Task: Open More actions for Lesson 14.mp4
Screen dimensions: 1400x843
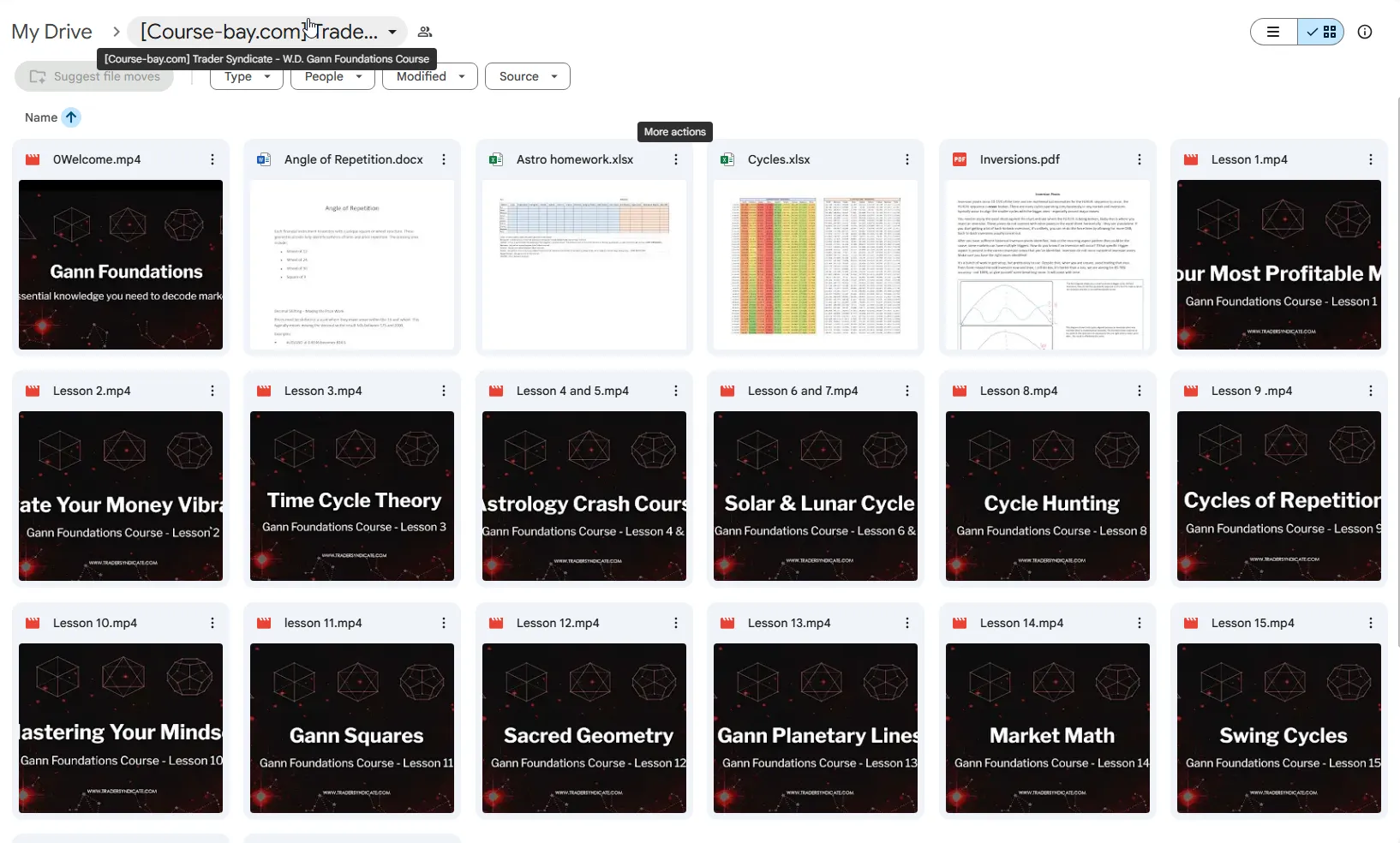Action: point(1140,623)
